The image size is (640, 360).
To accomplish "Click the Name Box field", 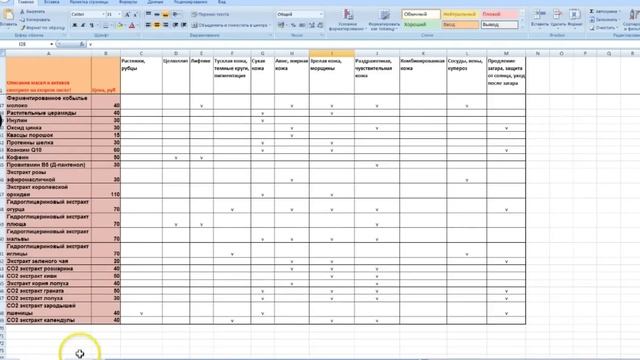I will click(x=25, y=44).
